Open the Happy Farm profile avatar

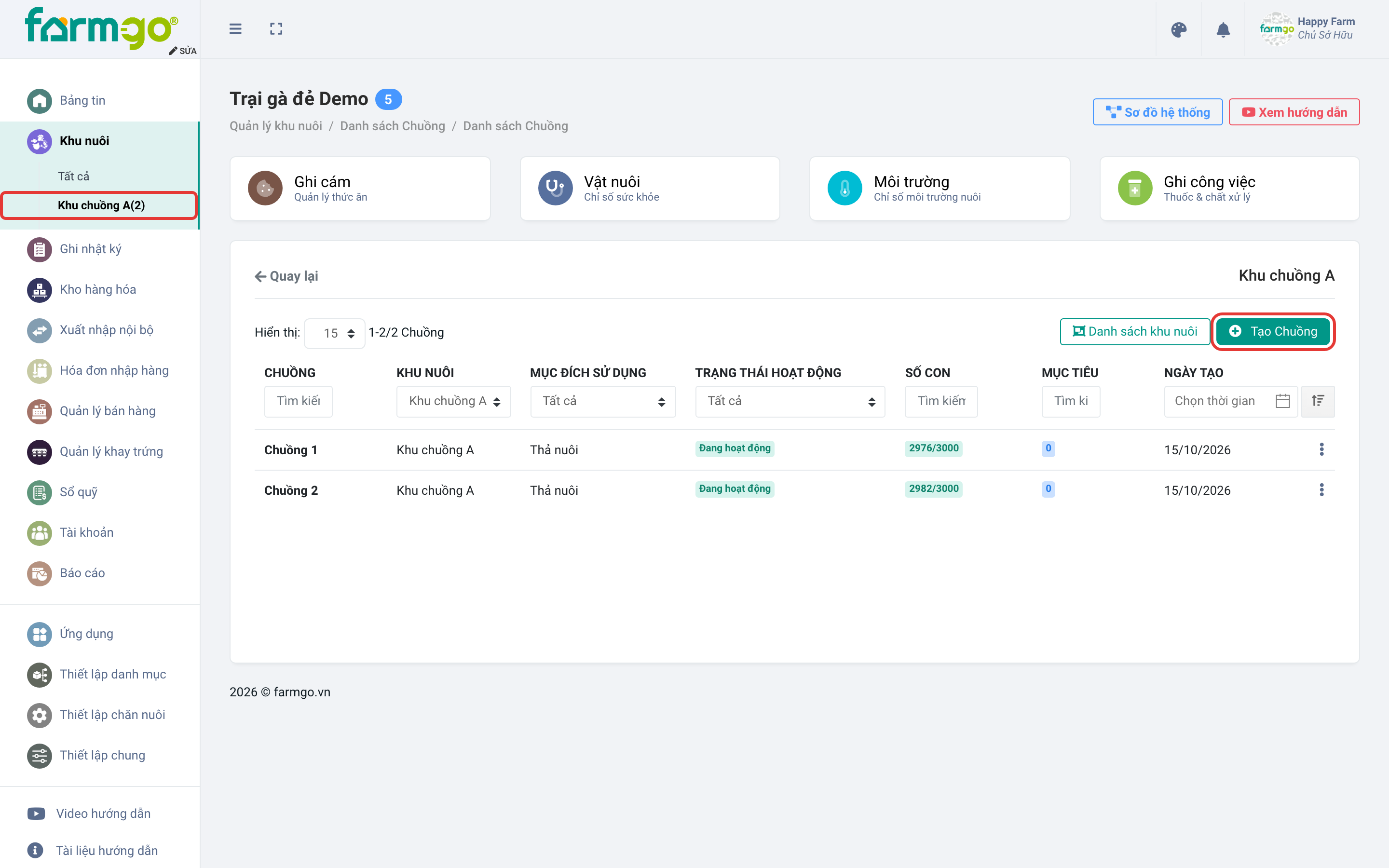pyautogui.click(x=1276, y=29)
